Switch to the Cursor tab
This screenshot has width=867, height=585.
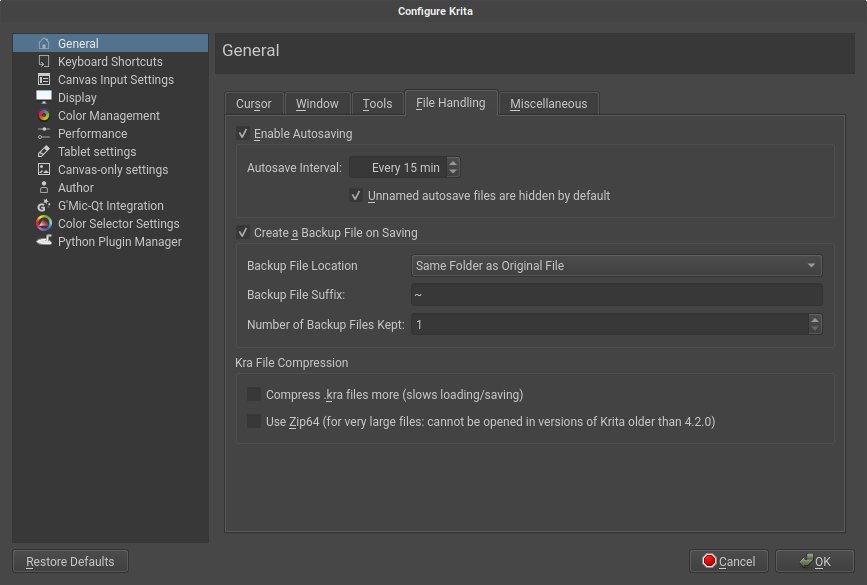tap(254, 103)
